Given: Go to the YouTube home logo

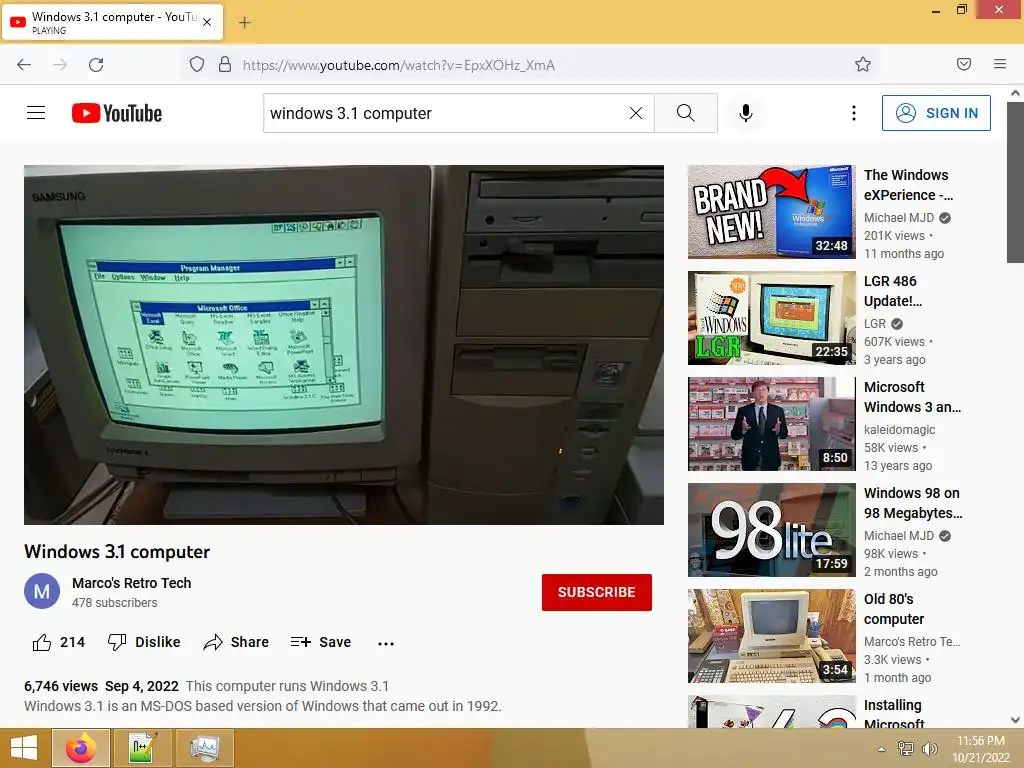Looking at the screenshot, I should click(x=117, y=113).
